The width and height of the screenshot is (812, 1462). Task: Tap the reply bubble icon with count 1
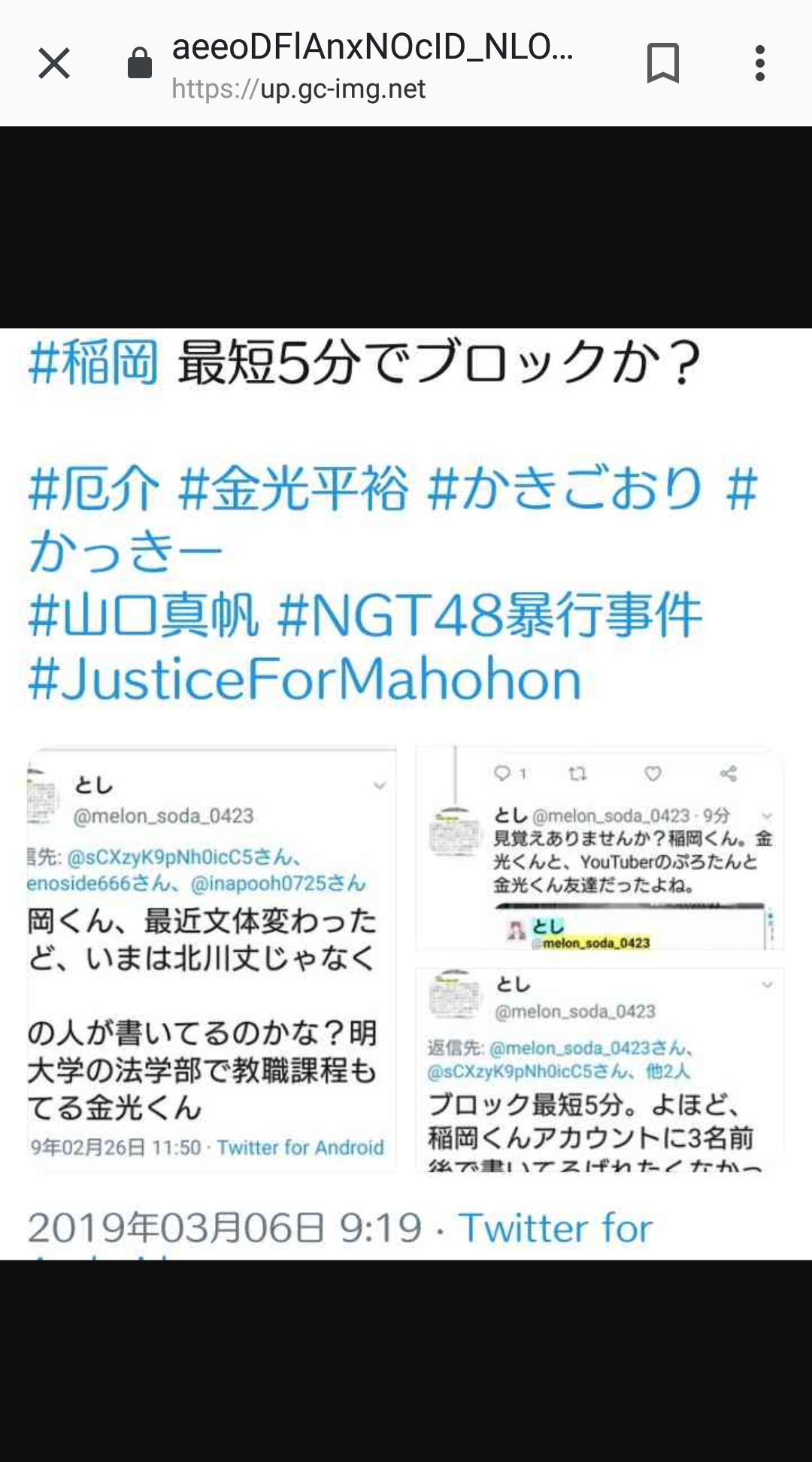511,773
